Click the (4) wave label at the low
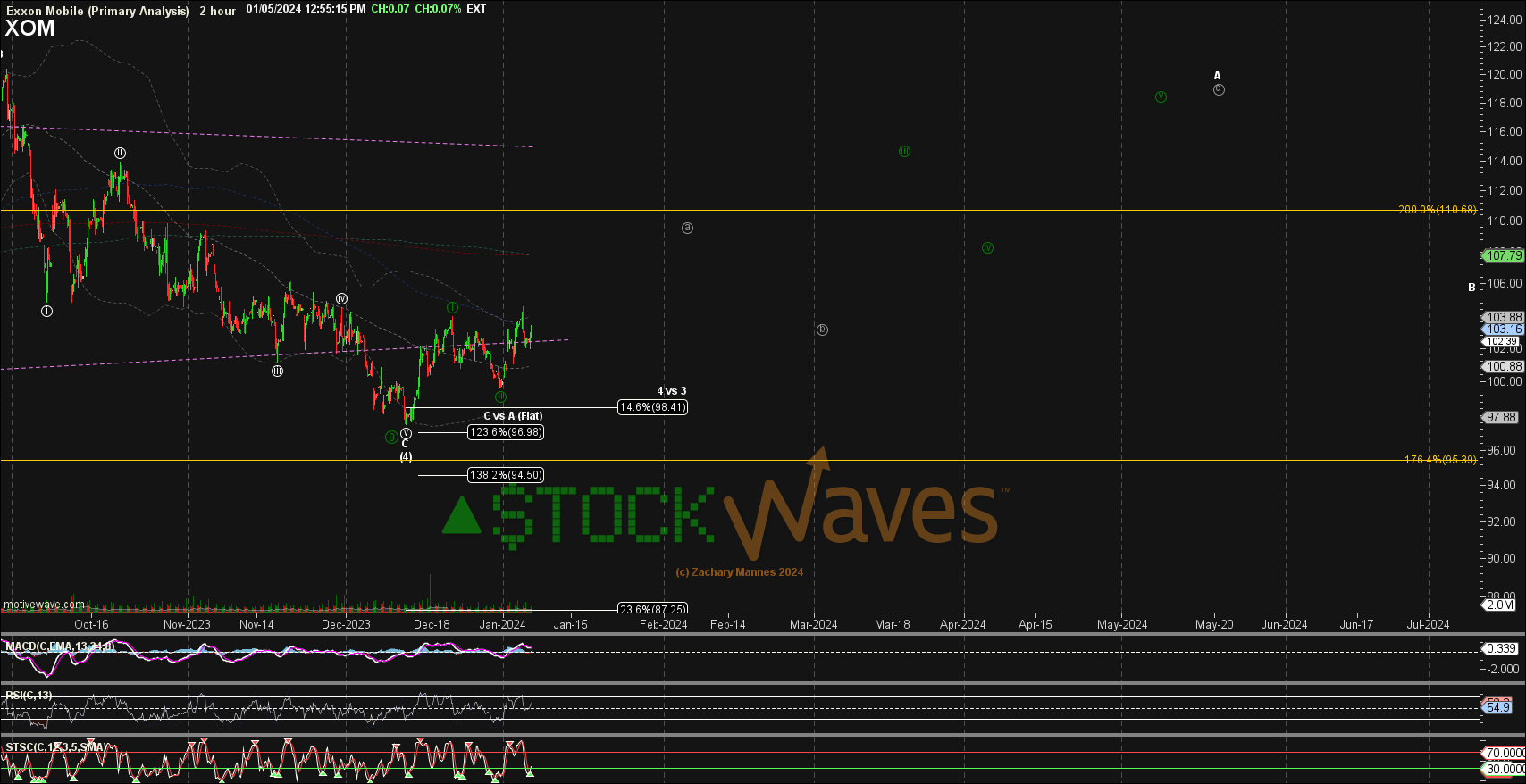 (x=406, y=456)
